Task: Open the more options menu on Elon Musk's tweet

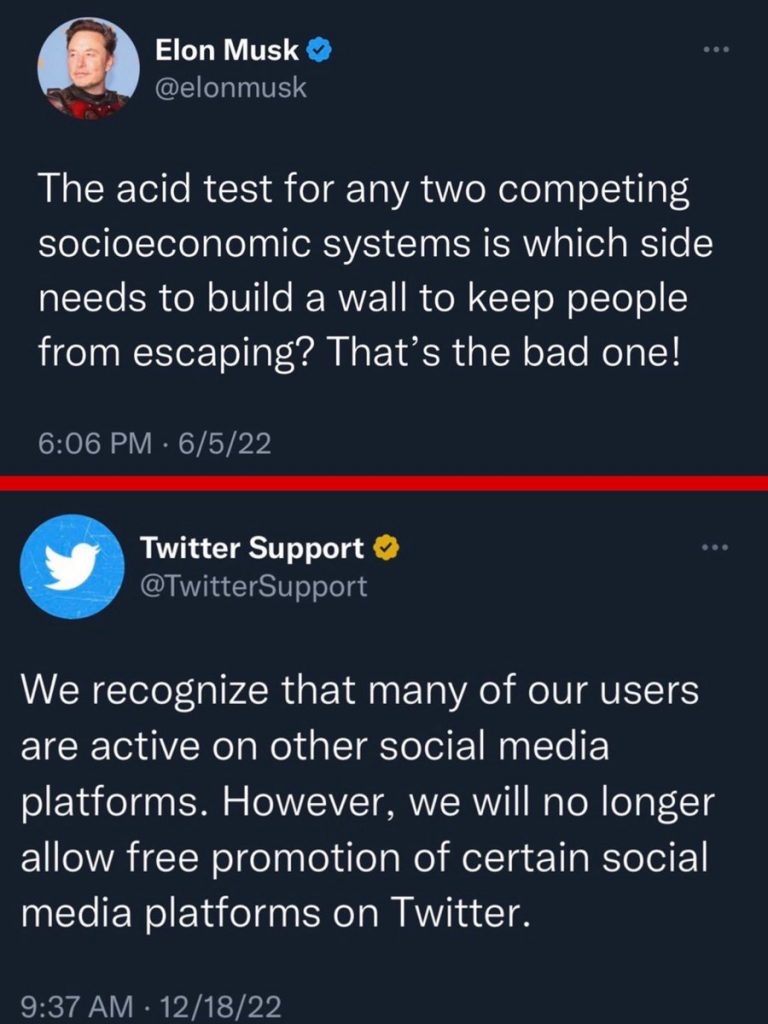Action: 716,47
